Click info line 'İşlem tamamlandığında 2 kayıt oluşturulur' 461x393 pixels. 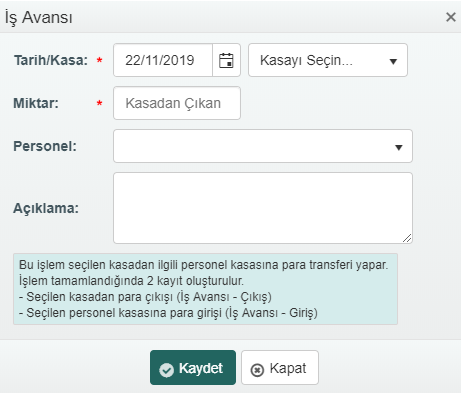click(x=131, y=281)
